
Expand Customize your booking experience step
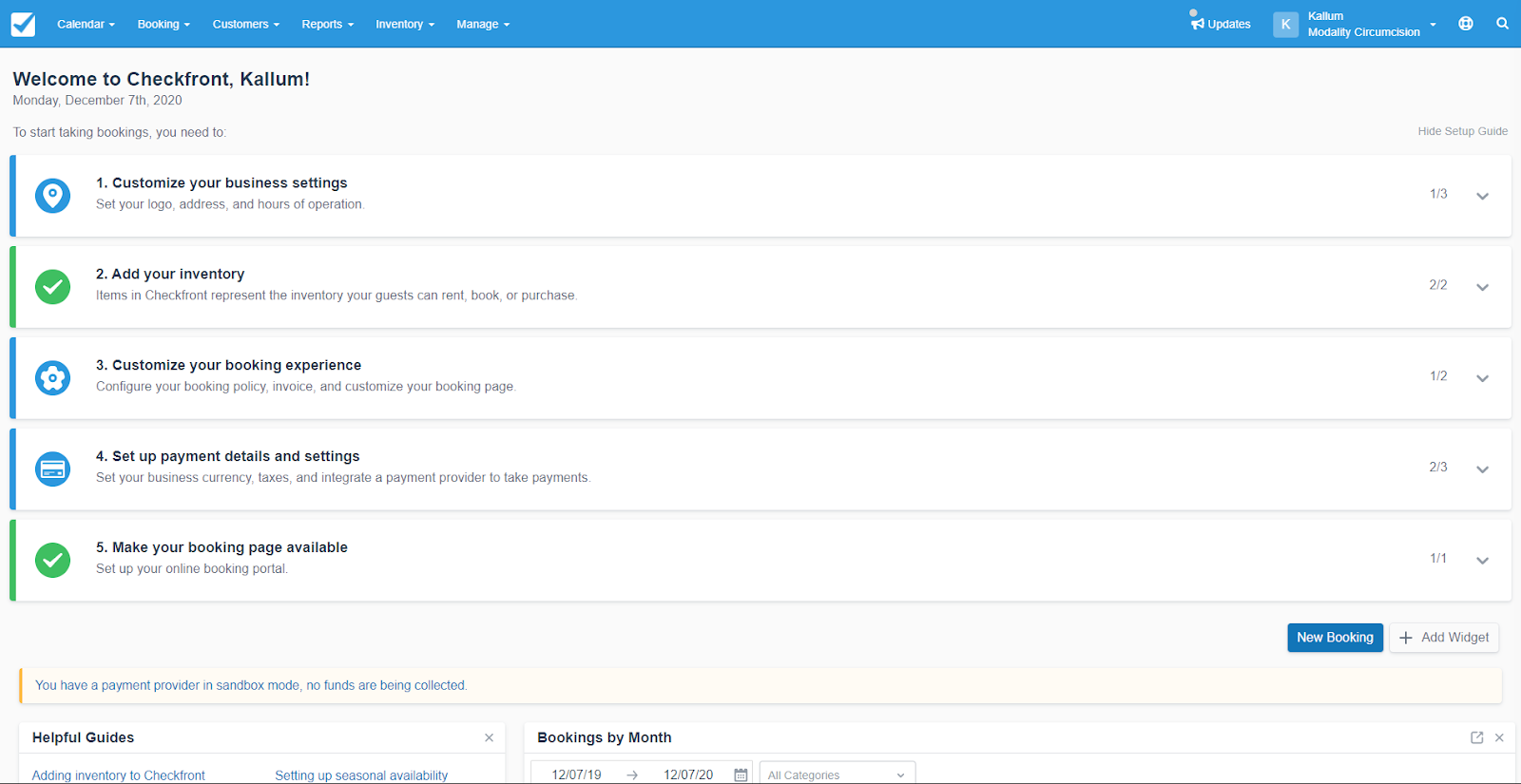1482,378
